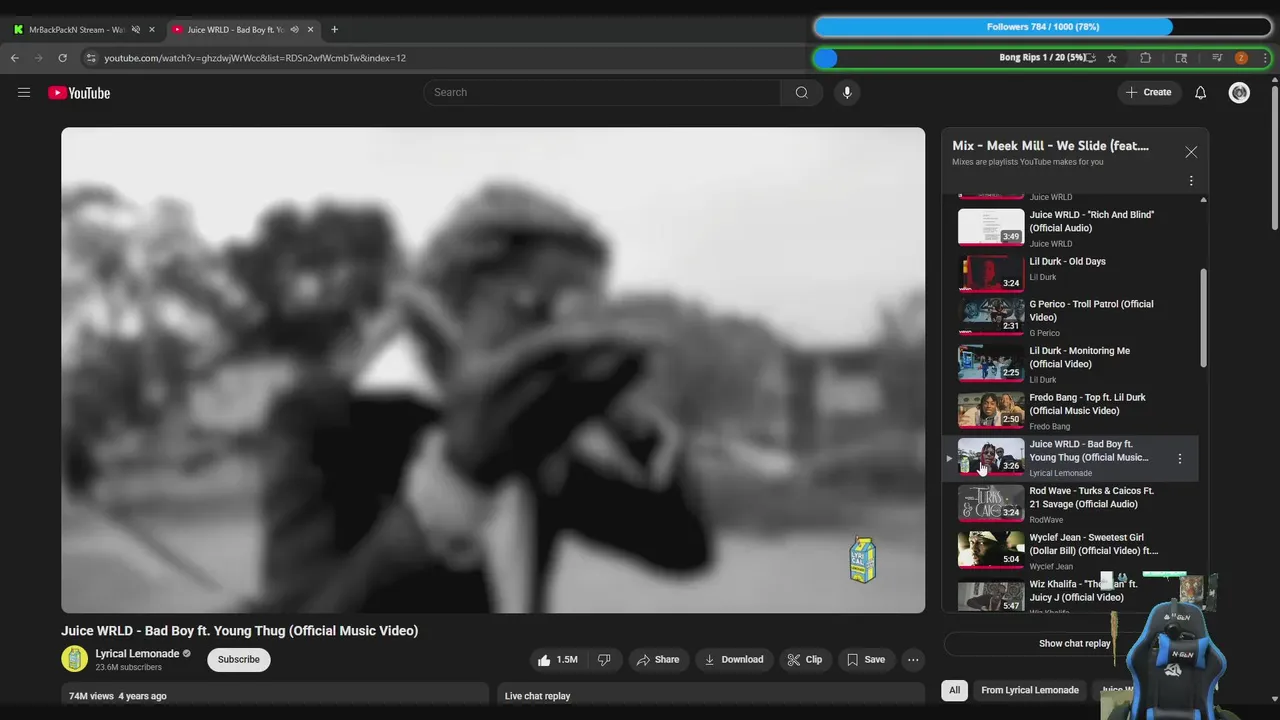This screenshot has width=1280, height=720.
Task: Open options for Bad Boy playlist entry
Action: click(1180, 459)
